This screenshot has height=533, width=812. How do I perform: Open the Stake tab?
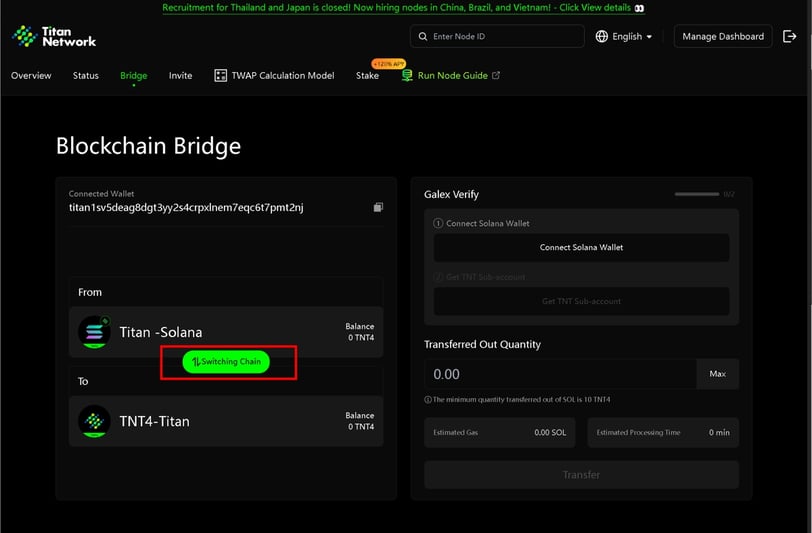[367, 76]
